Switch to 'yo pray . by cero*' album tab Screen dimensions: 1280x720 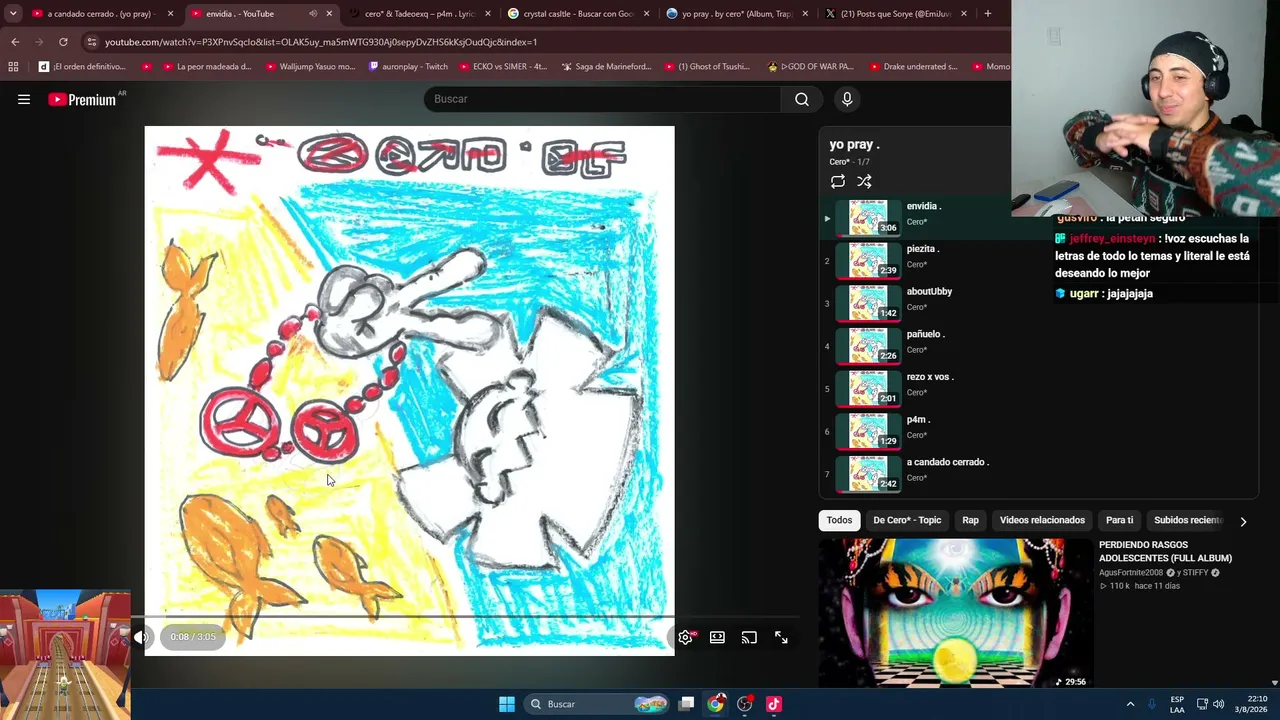[737, 14]
